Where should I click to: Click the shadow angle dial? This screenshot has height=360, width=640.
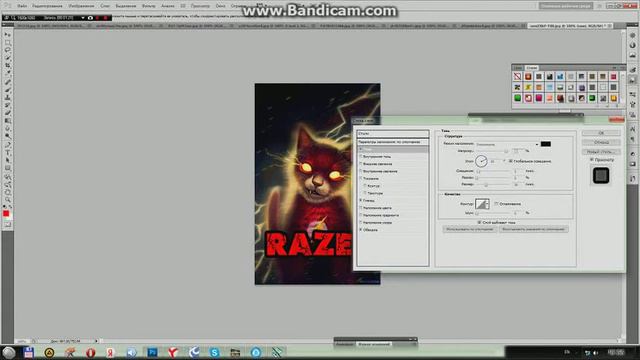pos(481,161)
